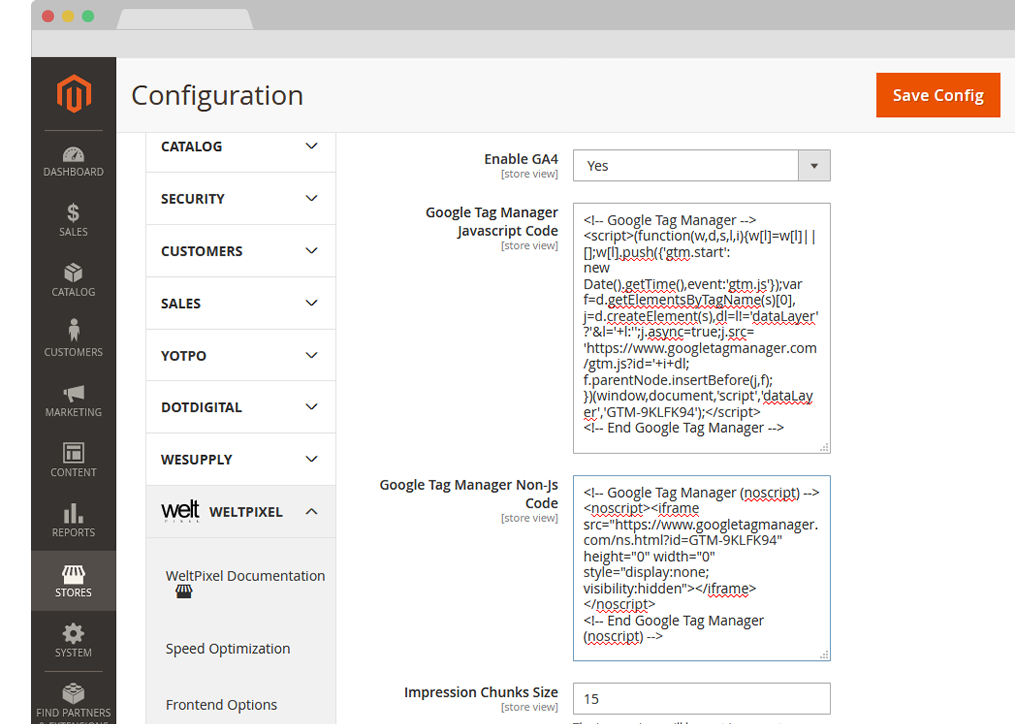1015x724 pixels.
Task: Open the Reports bar chart icon
Action: tap(73, 513)
